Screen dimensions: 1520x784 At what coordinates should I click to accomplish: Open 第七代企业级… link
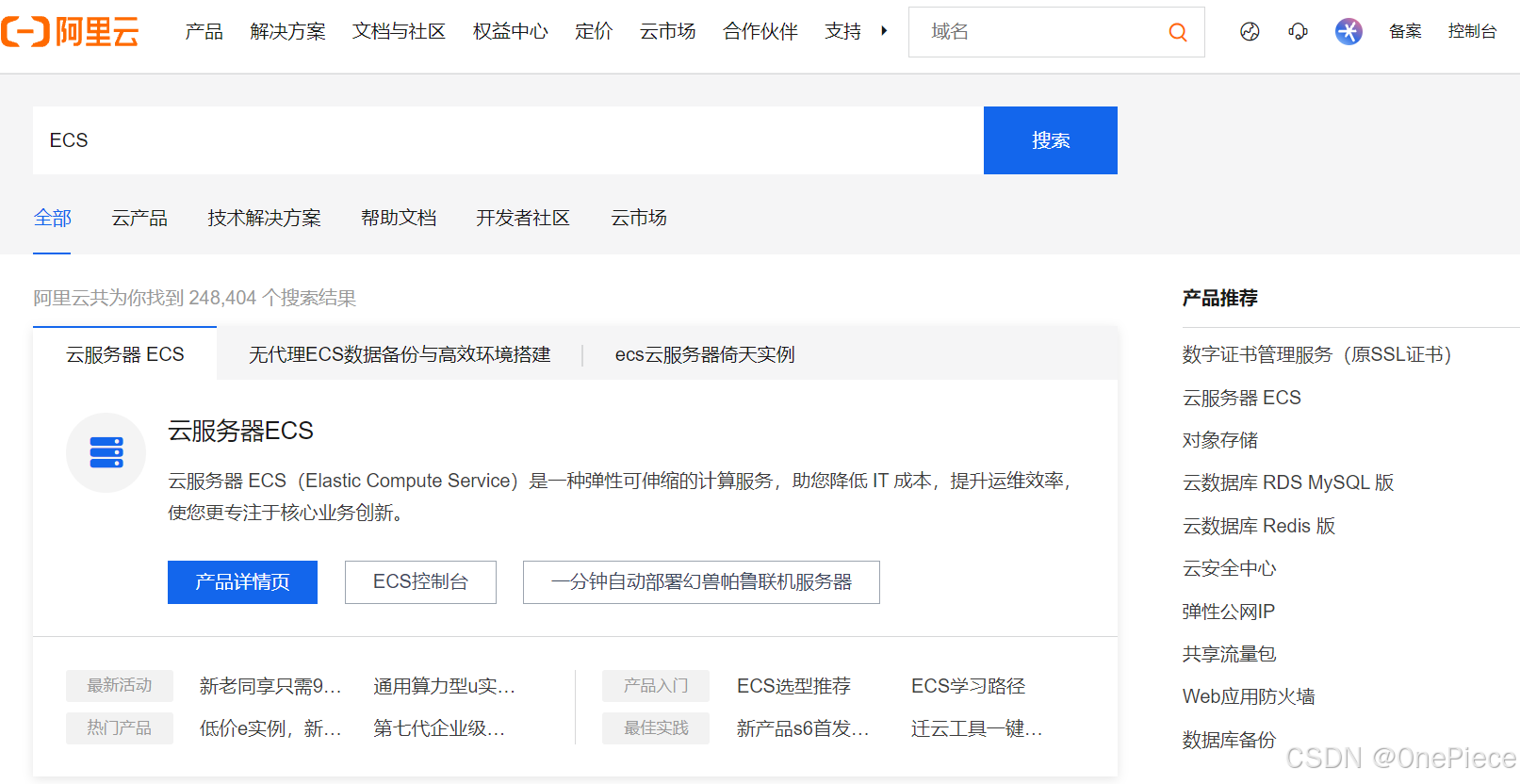pos(439,728)
